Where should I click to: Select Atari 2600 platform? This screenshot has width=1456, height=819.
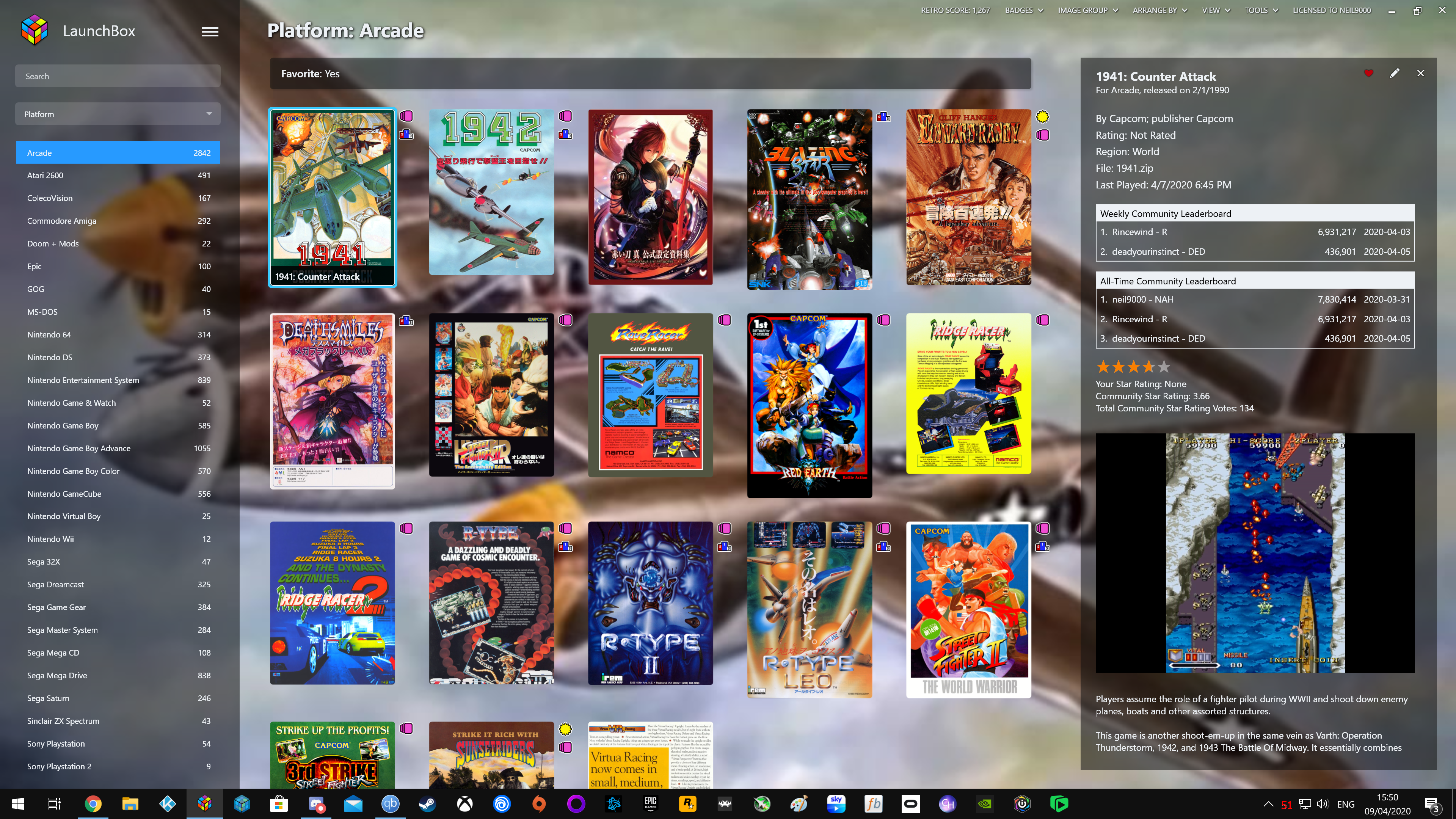tap(118, 175)
